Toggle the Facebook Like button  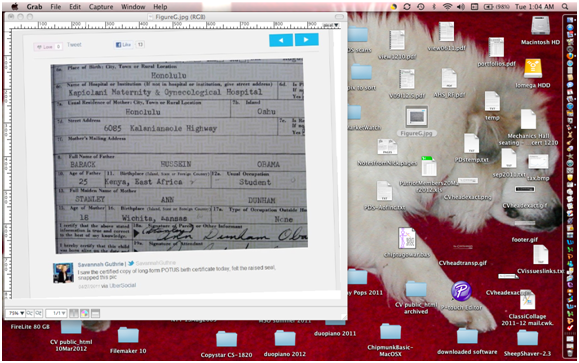coord(123,45)
